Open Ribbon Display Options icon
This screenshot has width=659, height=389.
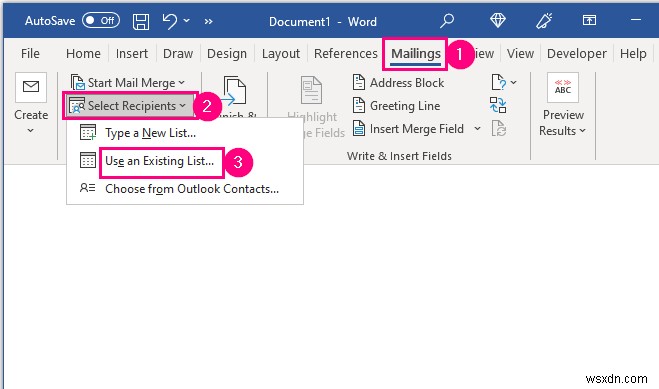click(589, 20)
